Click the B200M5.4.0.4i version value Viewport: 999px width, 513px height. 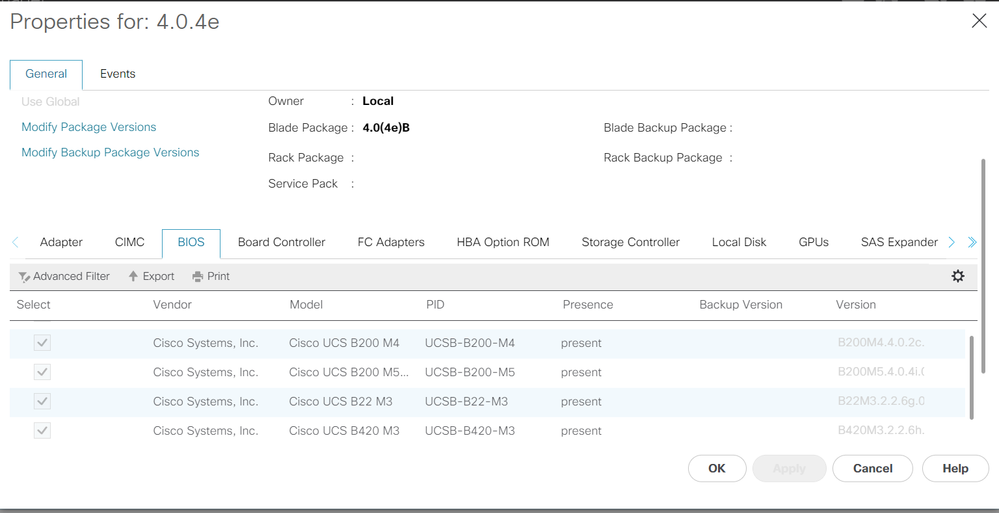[x=880, y=372]
